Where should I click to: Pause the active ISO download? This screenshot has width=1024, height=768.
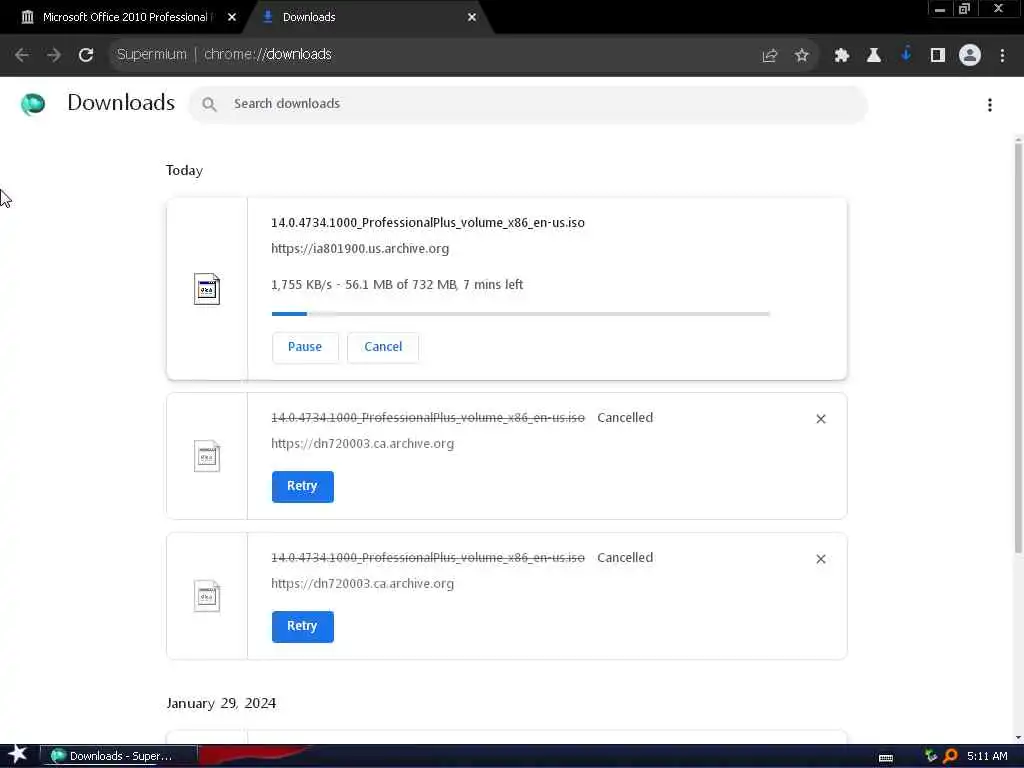coord(305,347)
